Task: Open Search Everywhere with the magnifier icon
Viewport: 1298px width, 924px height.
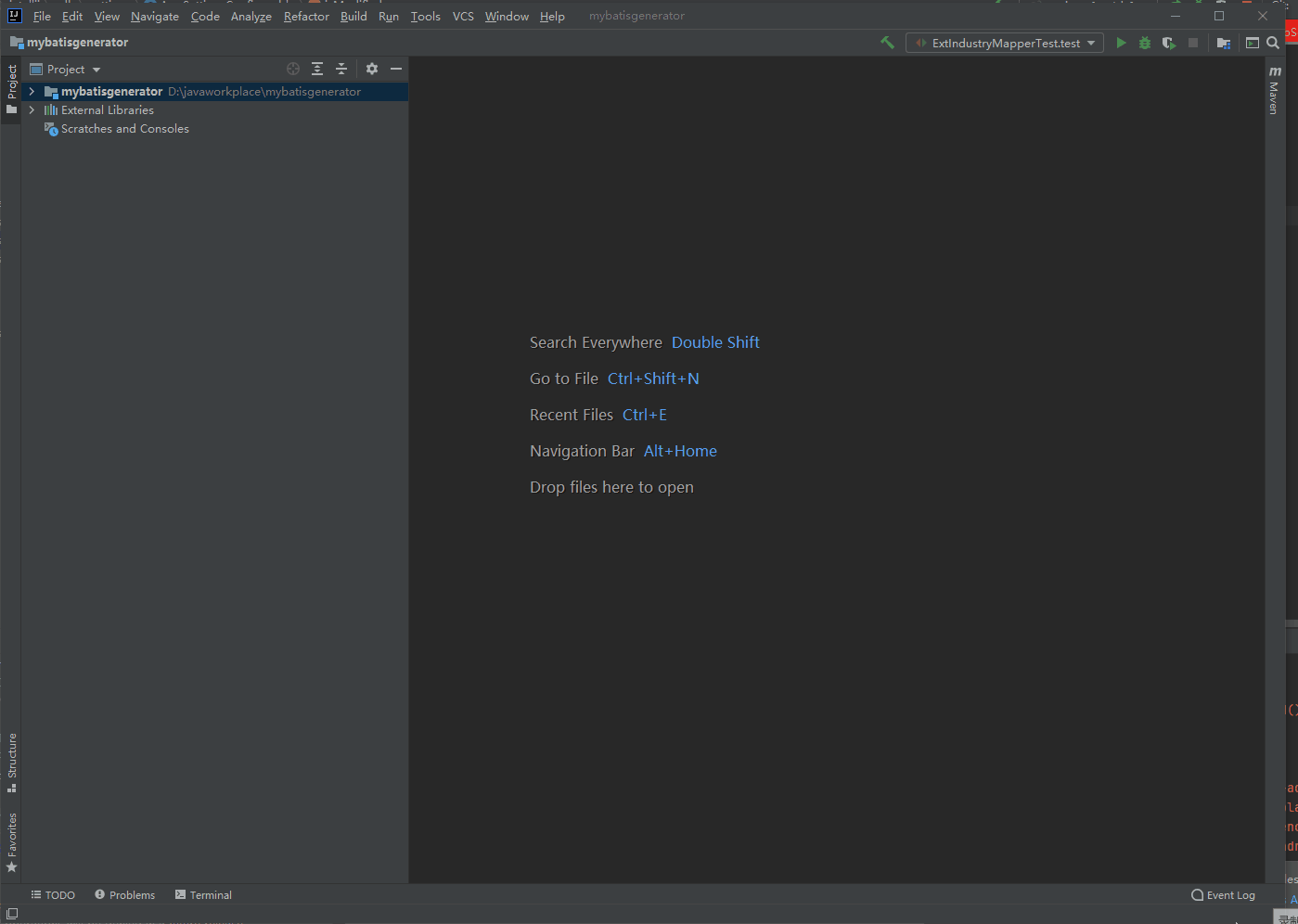Action: [x=1273, y=43]
